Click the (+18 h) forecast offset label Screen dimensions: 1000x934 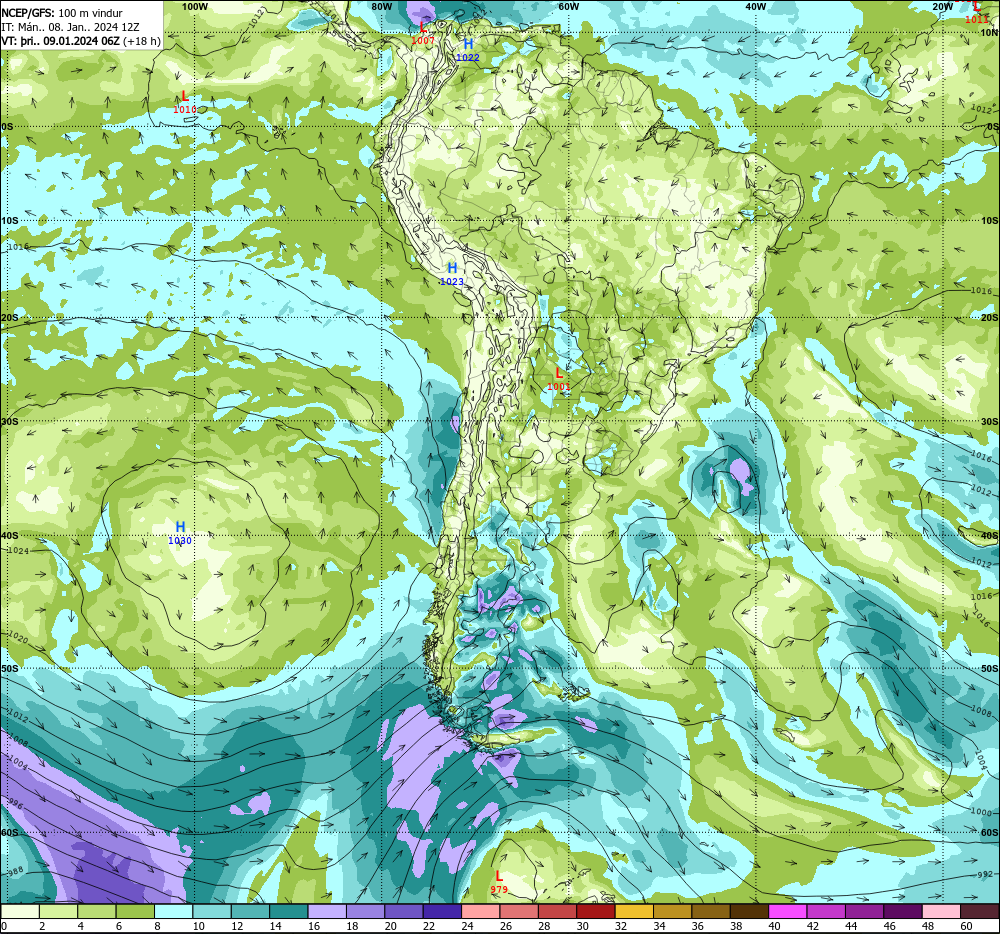click(x=142, y=41)
